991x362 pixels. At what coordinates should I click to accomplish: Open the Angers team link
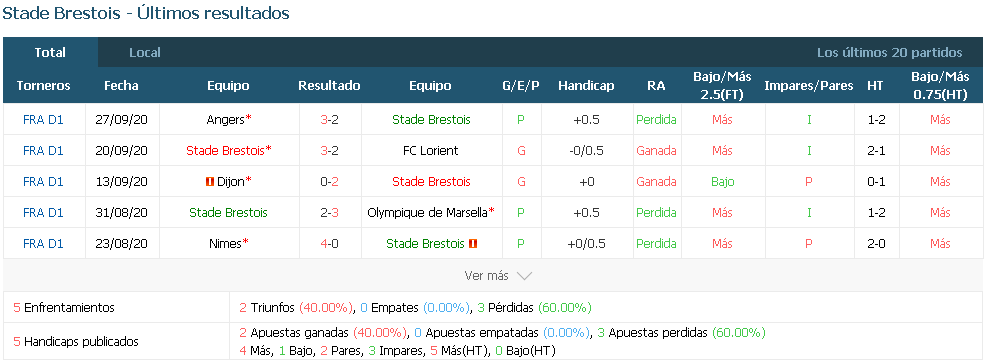coord(226,119)
